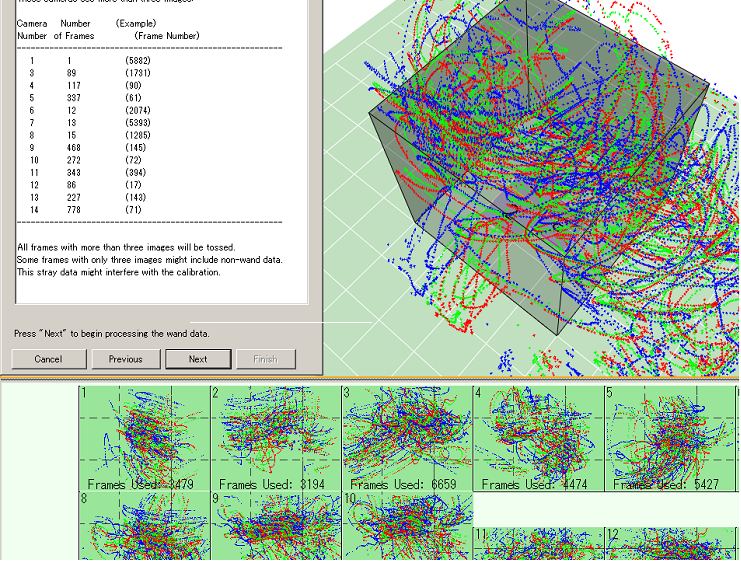Select example frame number (5882) for camera 1
Viewport: 741px width, 561px height.
pyautogui.click(x=138, y=60)
